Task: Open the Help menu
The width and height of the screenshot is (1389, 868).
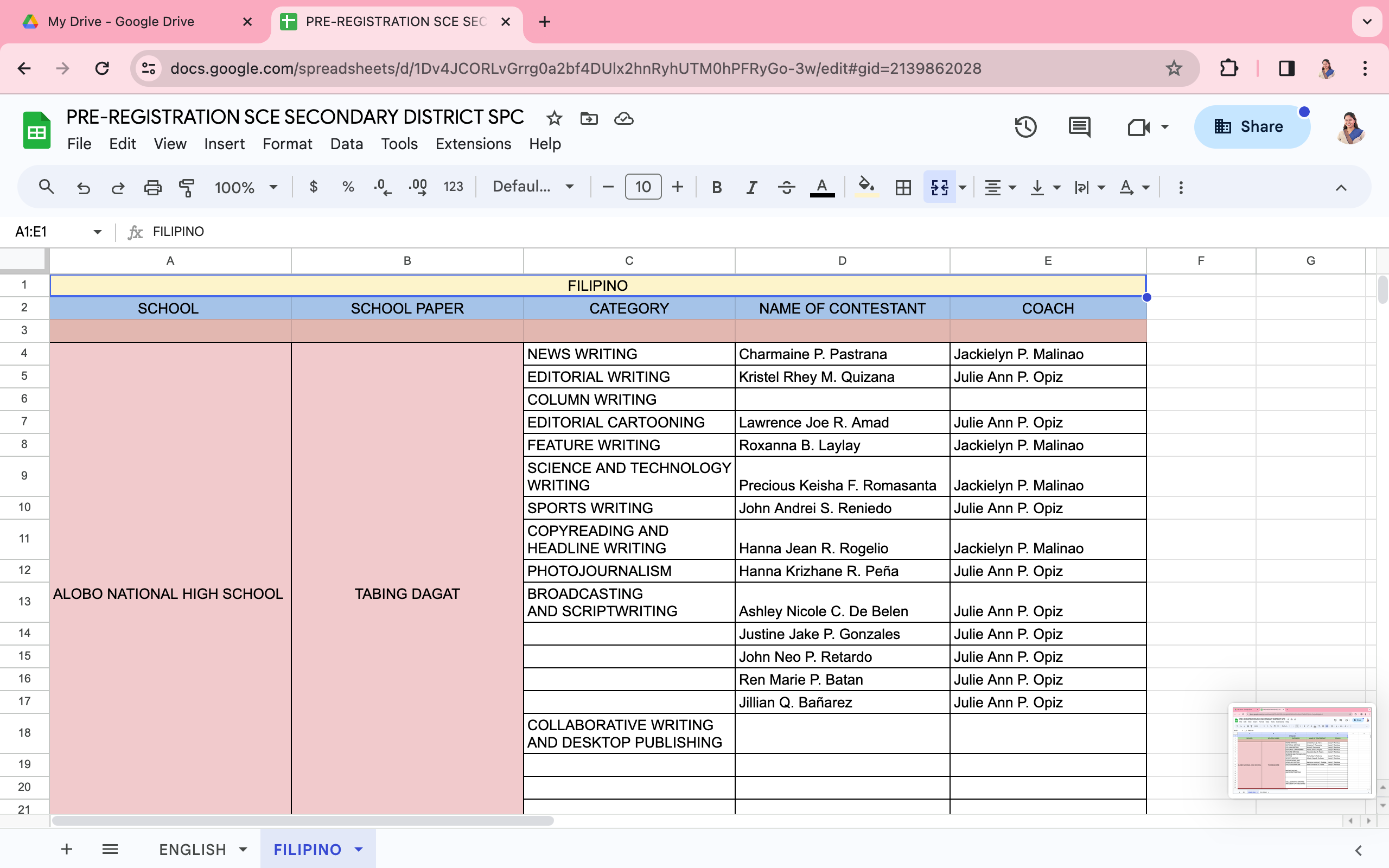Action: tap(545, 144)
